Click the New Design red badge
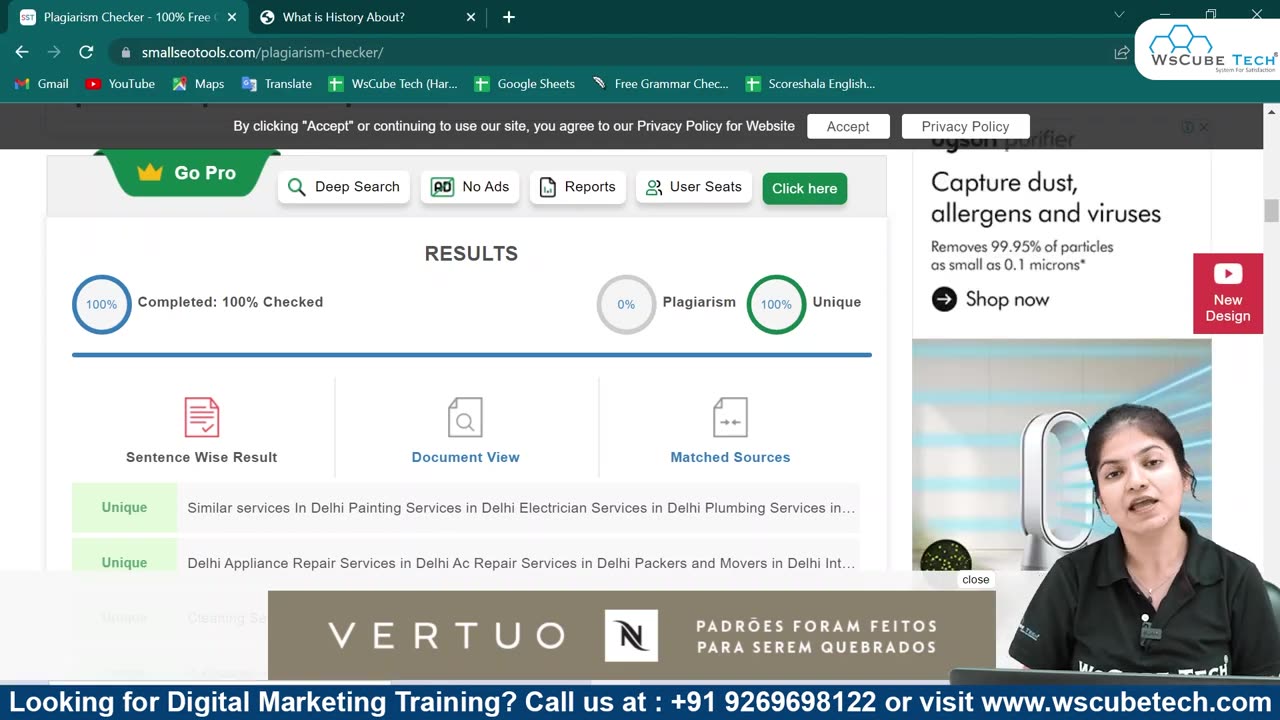This screenshot has height=720, width=1280. [x=1227, y=293]
